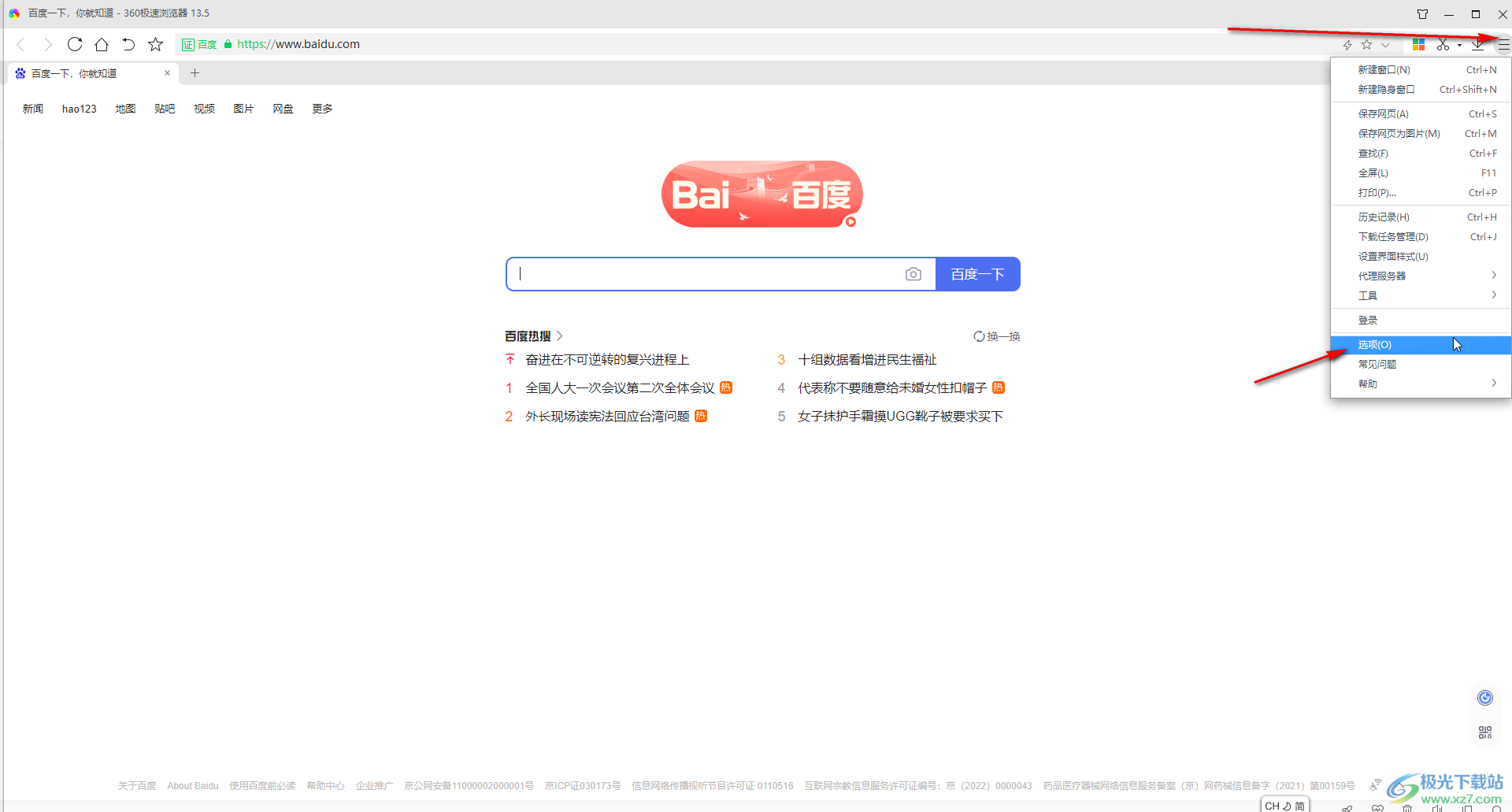Bookmark page with address bar star
1512x812 pixels.
(x=1367, y=45)
